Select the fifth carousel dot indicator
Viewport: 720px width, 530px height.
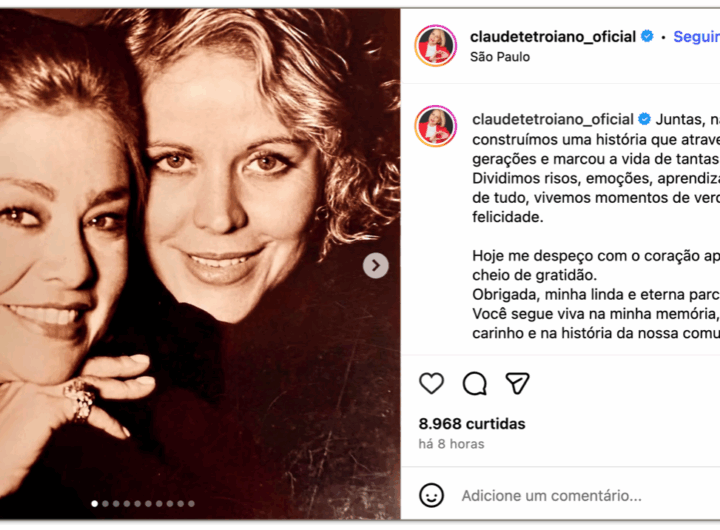137,503
